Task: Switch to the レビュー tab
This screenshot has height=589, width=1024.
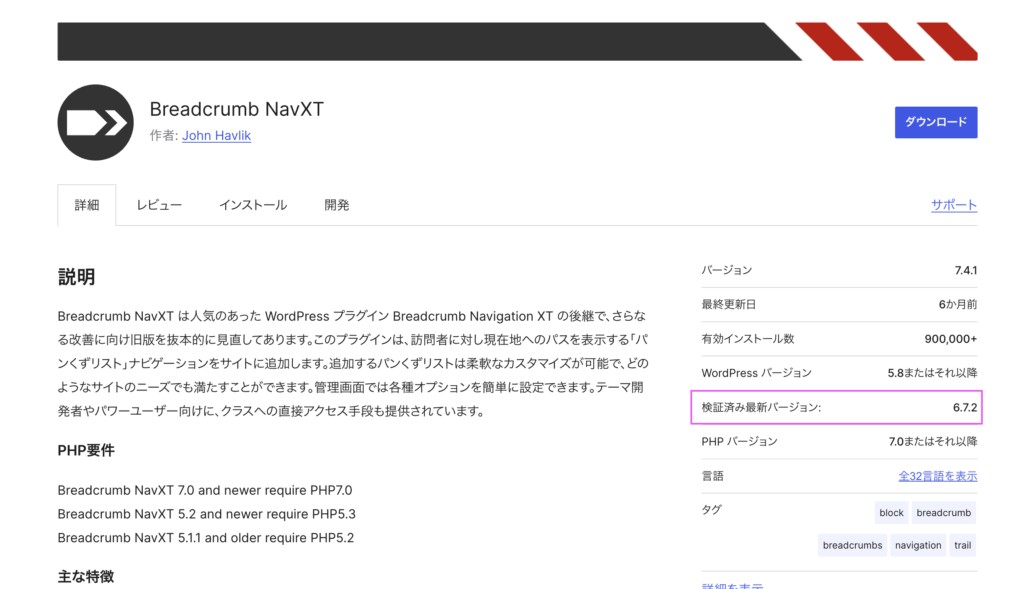Action: (159, 205)
